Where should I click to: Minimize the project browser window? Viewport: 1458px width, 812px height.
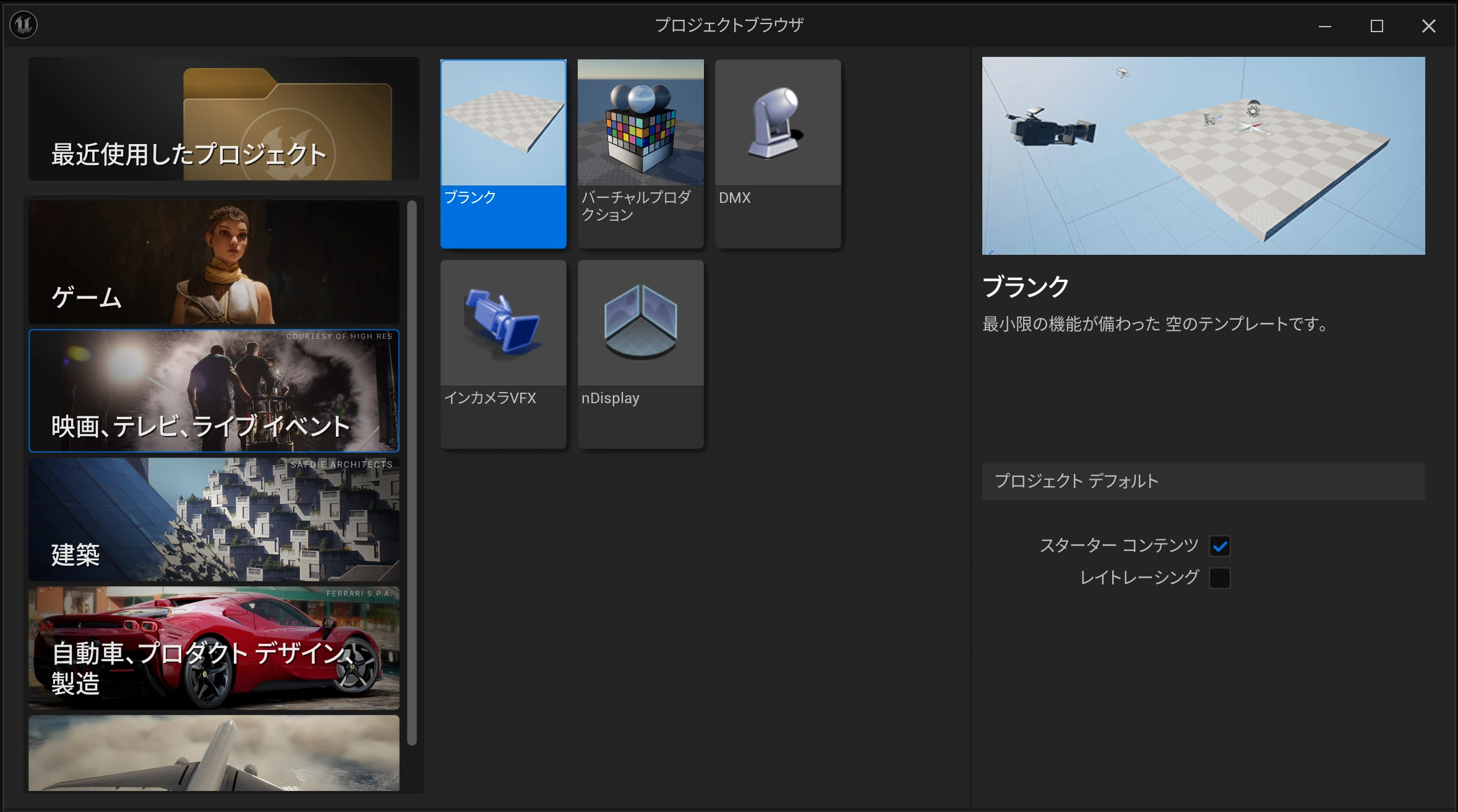(x=1324, y=26)
